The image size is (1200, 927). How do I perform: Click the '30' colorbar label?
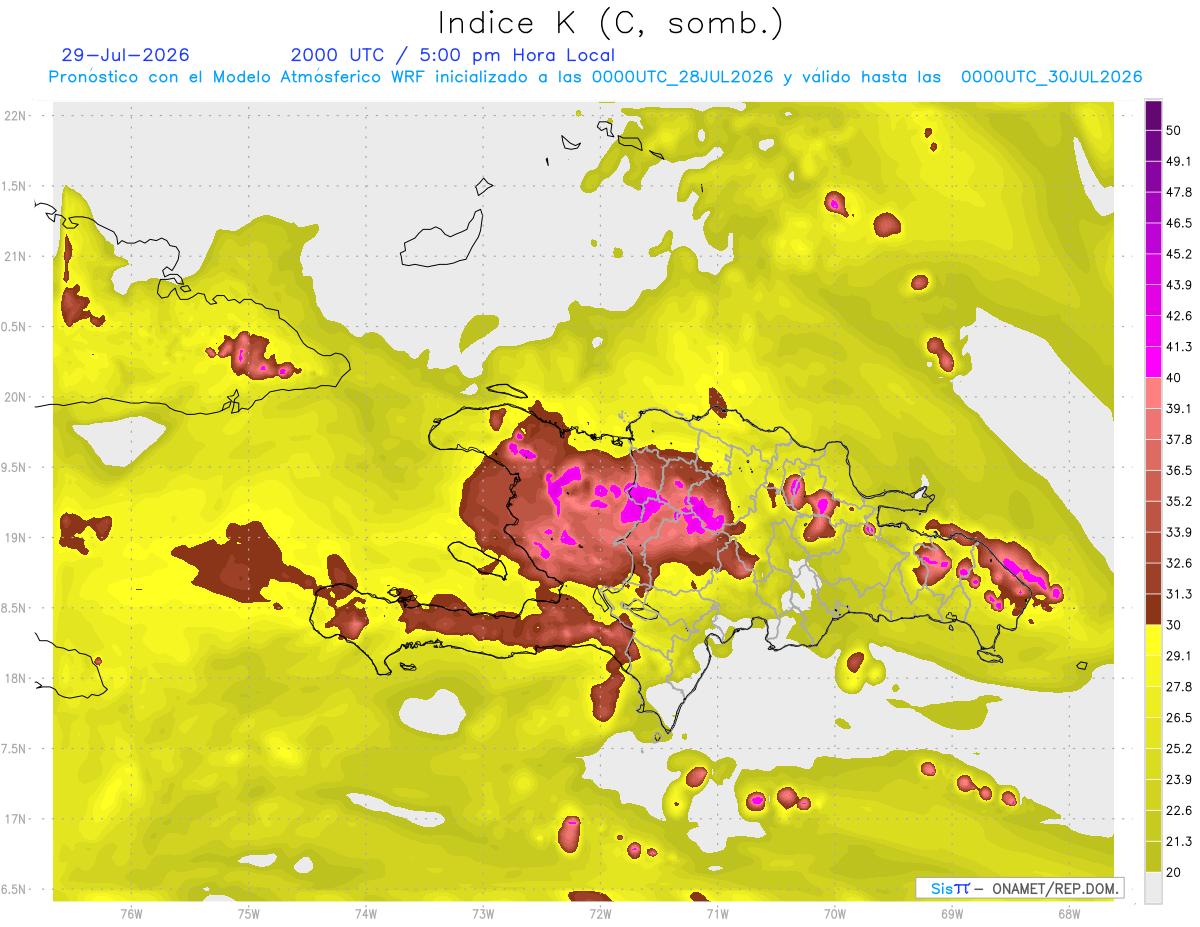point(1175,625)
